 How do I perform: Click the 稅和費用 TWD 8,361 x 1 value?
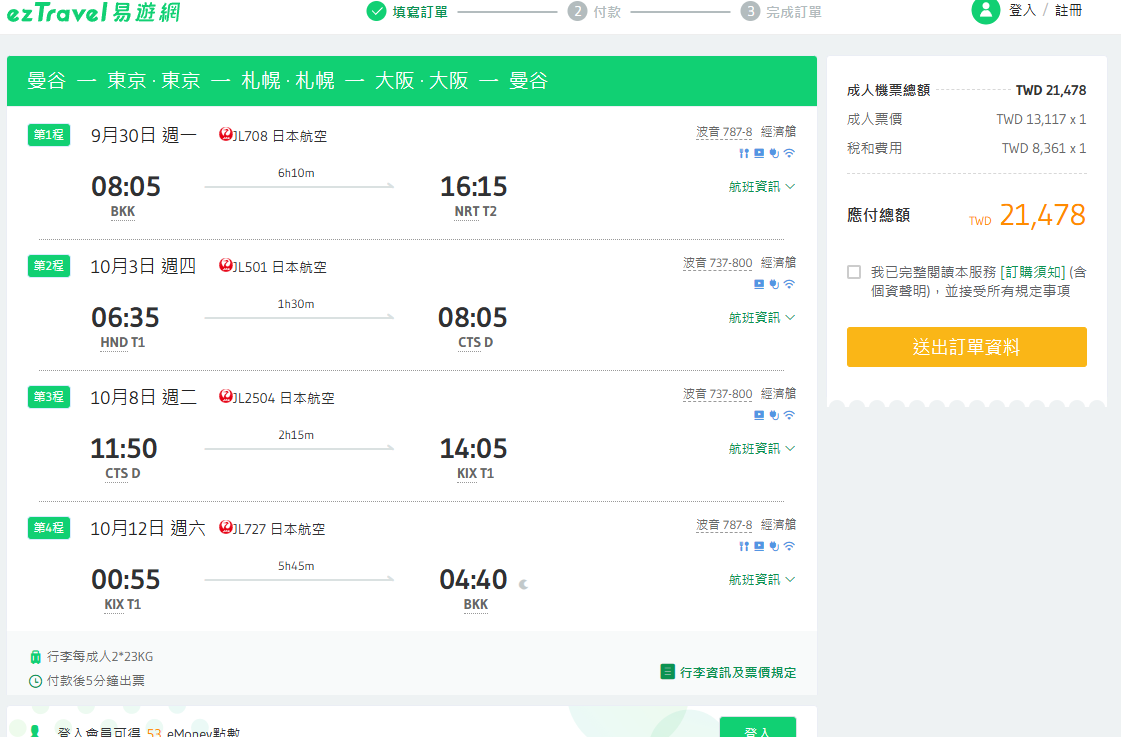1044,149
